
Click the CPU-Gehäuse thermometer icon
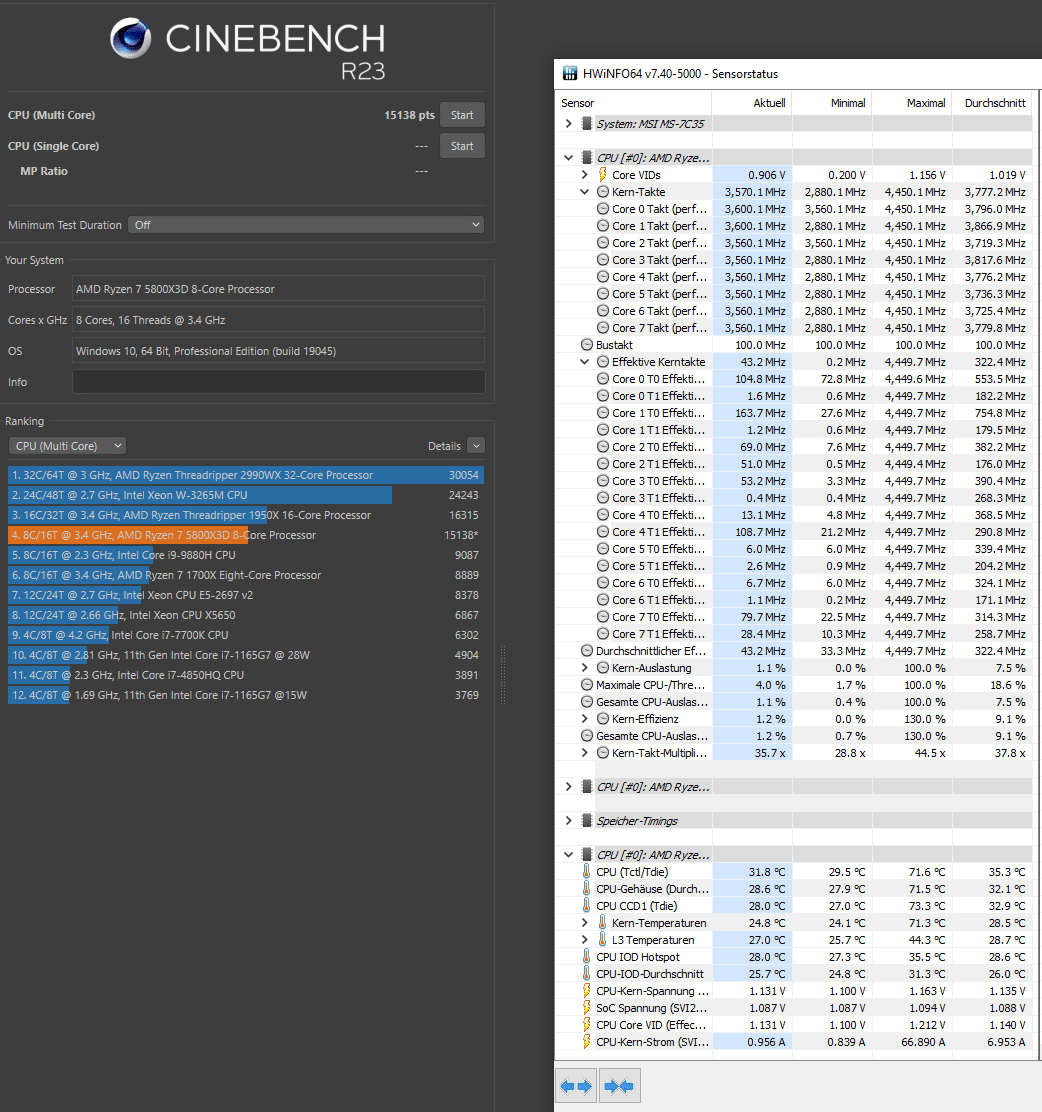587,889
